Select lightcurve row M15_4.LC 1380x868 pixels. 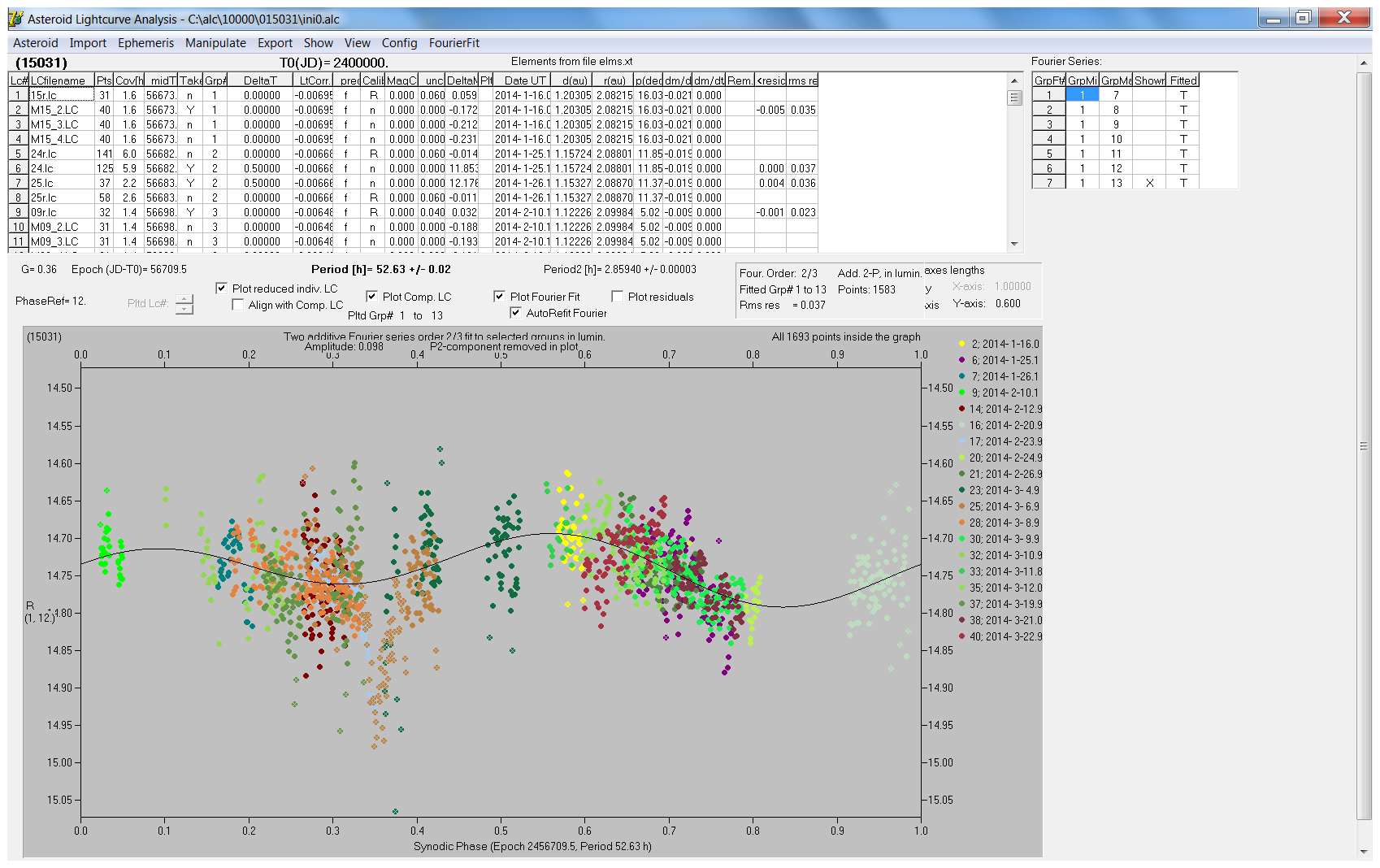[x=413, y=139]
